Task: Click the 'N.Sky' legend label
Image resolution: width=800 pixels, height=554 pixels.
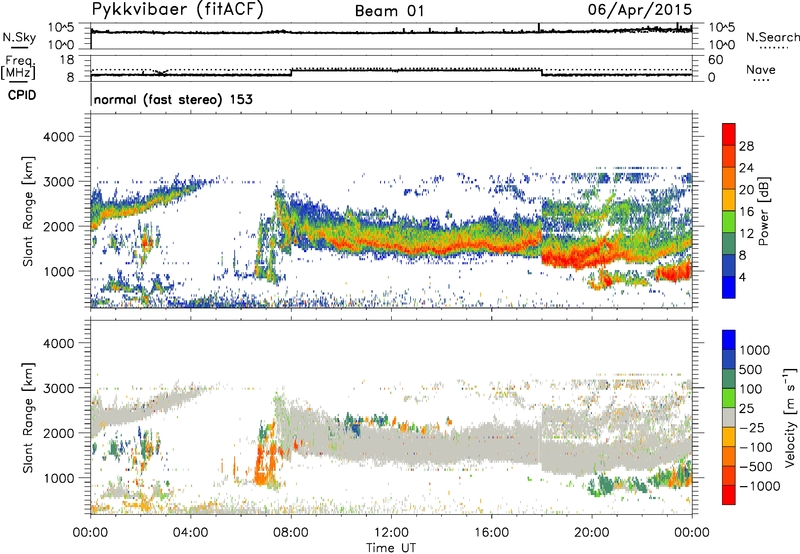Action: tap(19, 37)
